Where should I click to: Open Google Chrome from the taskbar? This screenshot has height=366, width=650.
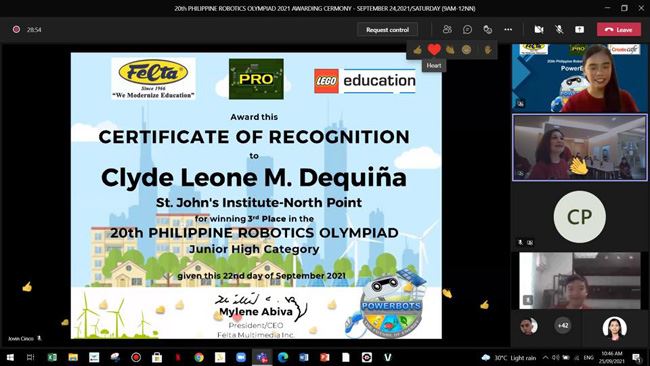coord(199,357)
